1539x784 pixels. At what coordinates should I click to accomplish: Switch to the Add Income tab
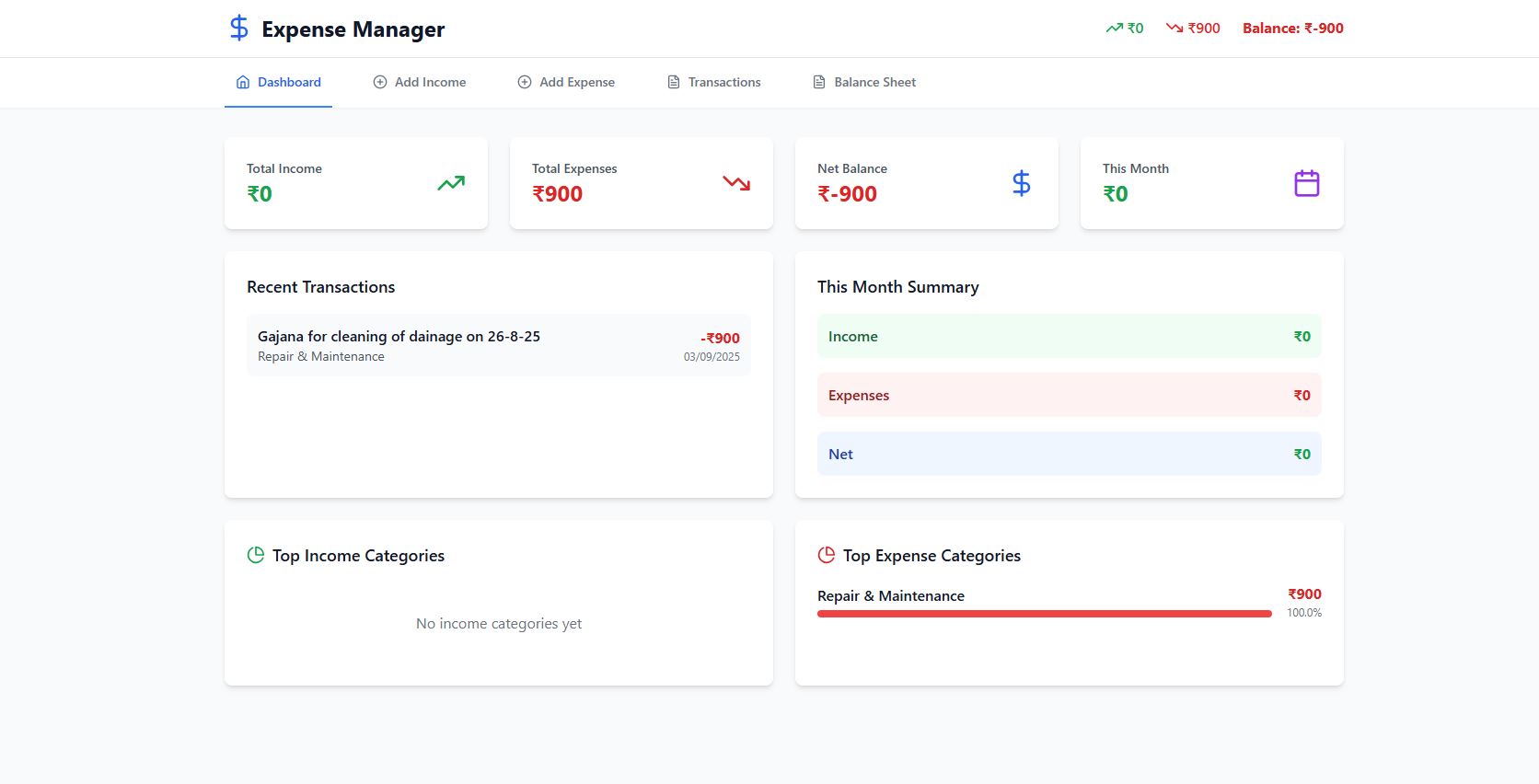419,82
